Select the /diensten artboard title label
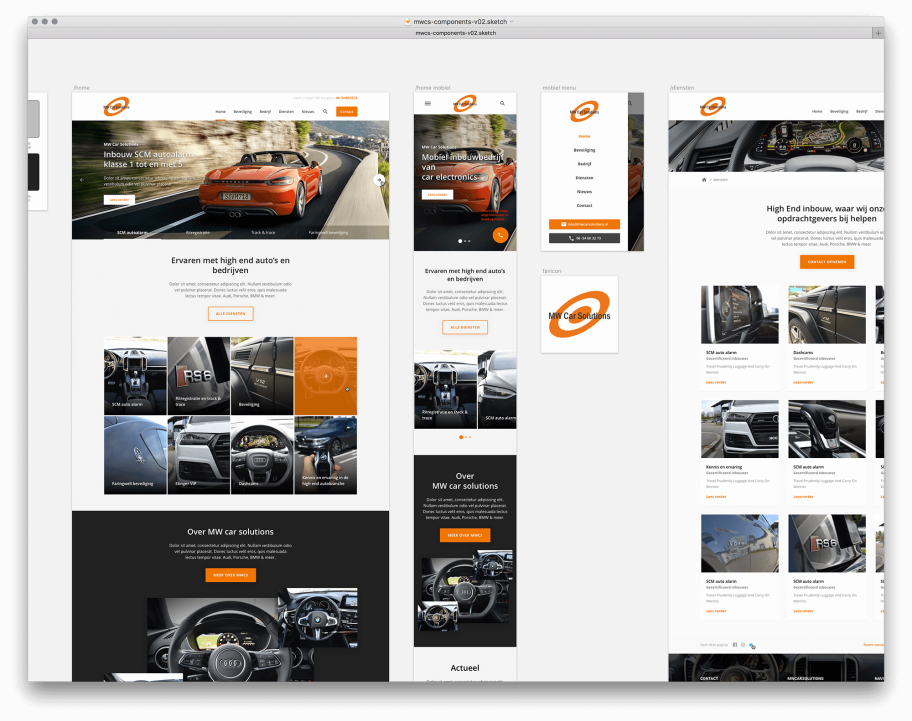This screenshot has width=912, height=721. coord(682,88)
